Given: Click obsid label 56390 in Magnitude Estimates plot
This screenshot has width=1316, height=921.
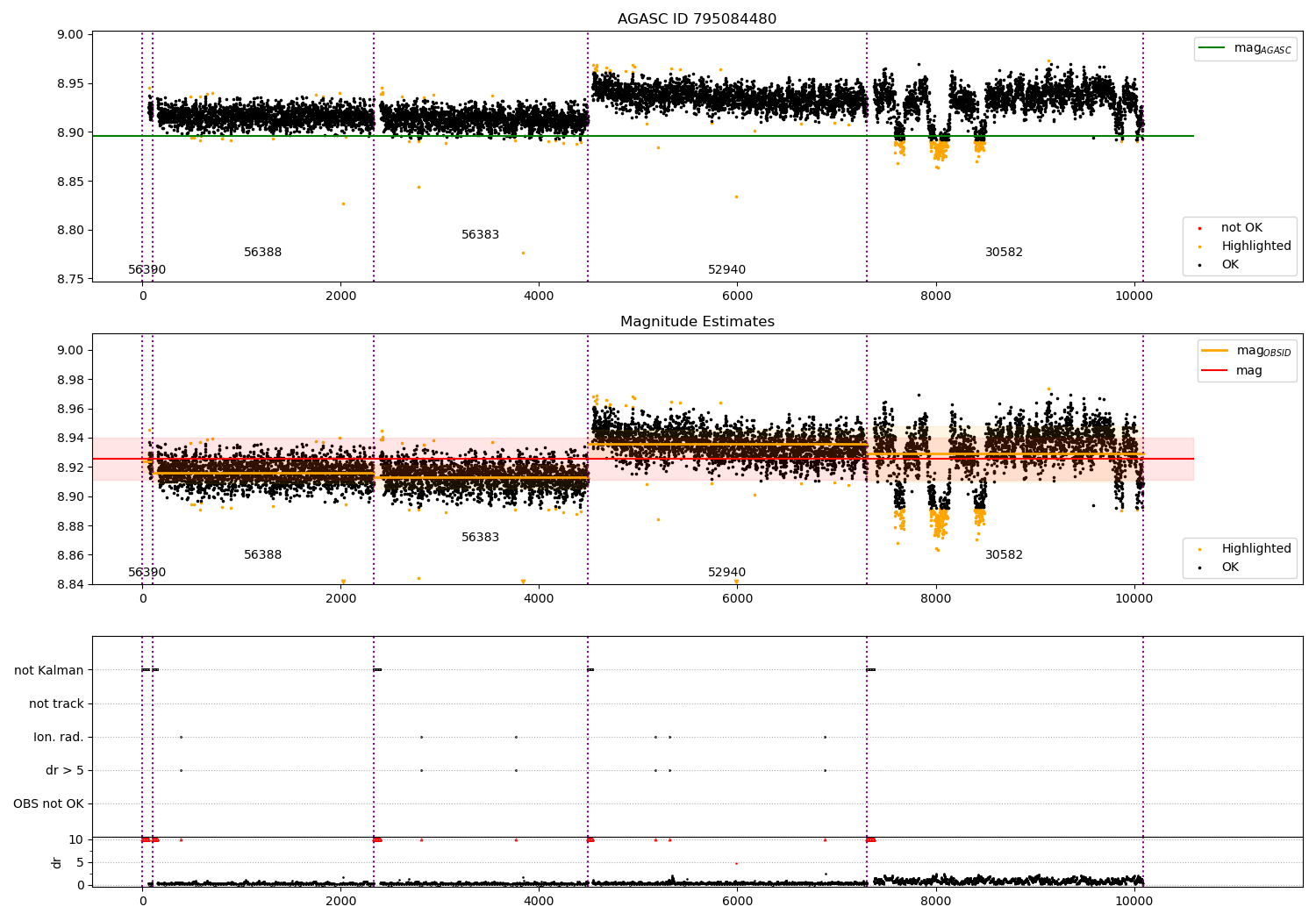Looking at the screenshot, I should (147, 573).
